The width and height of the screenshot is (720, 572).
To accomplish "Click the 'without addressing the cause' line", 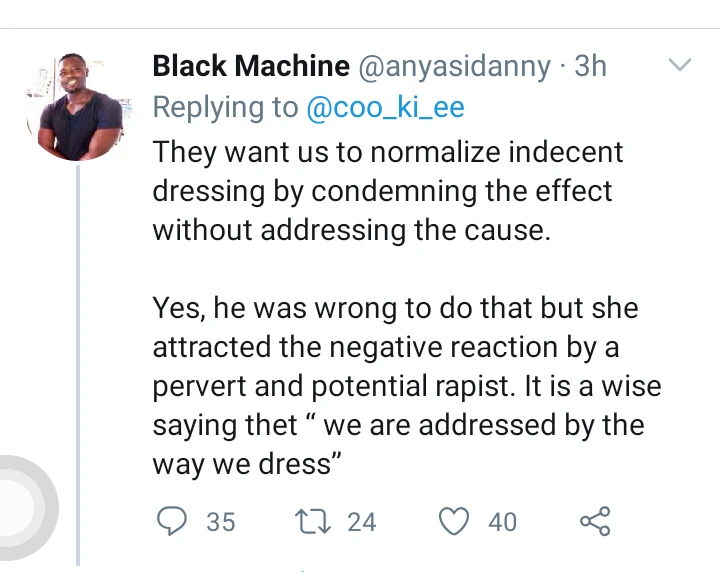I will [x=351, y=230].
